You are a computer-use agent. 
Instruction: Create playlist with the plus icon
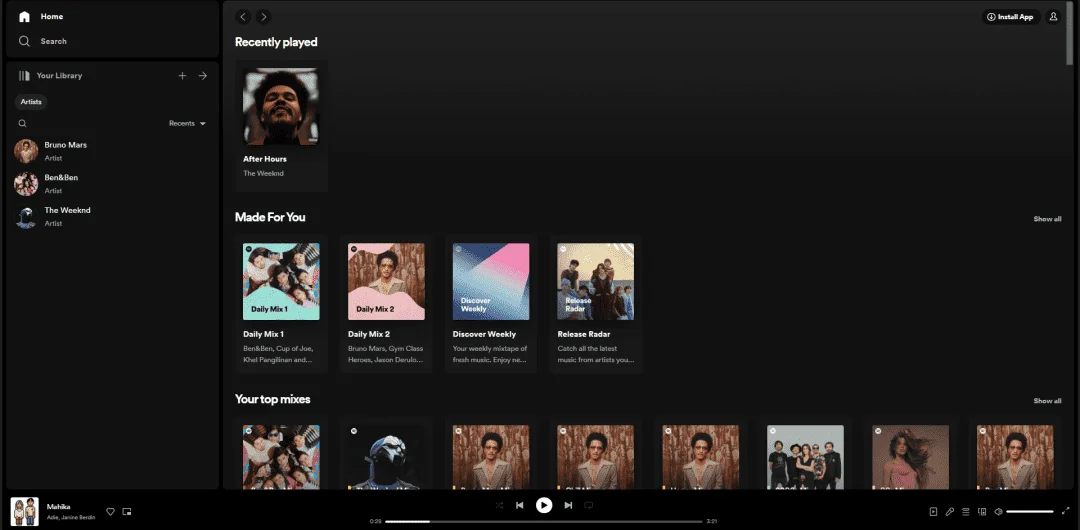point(183,76)
